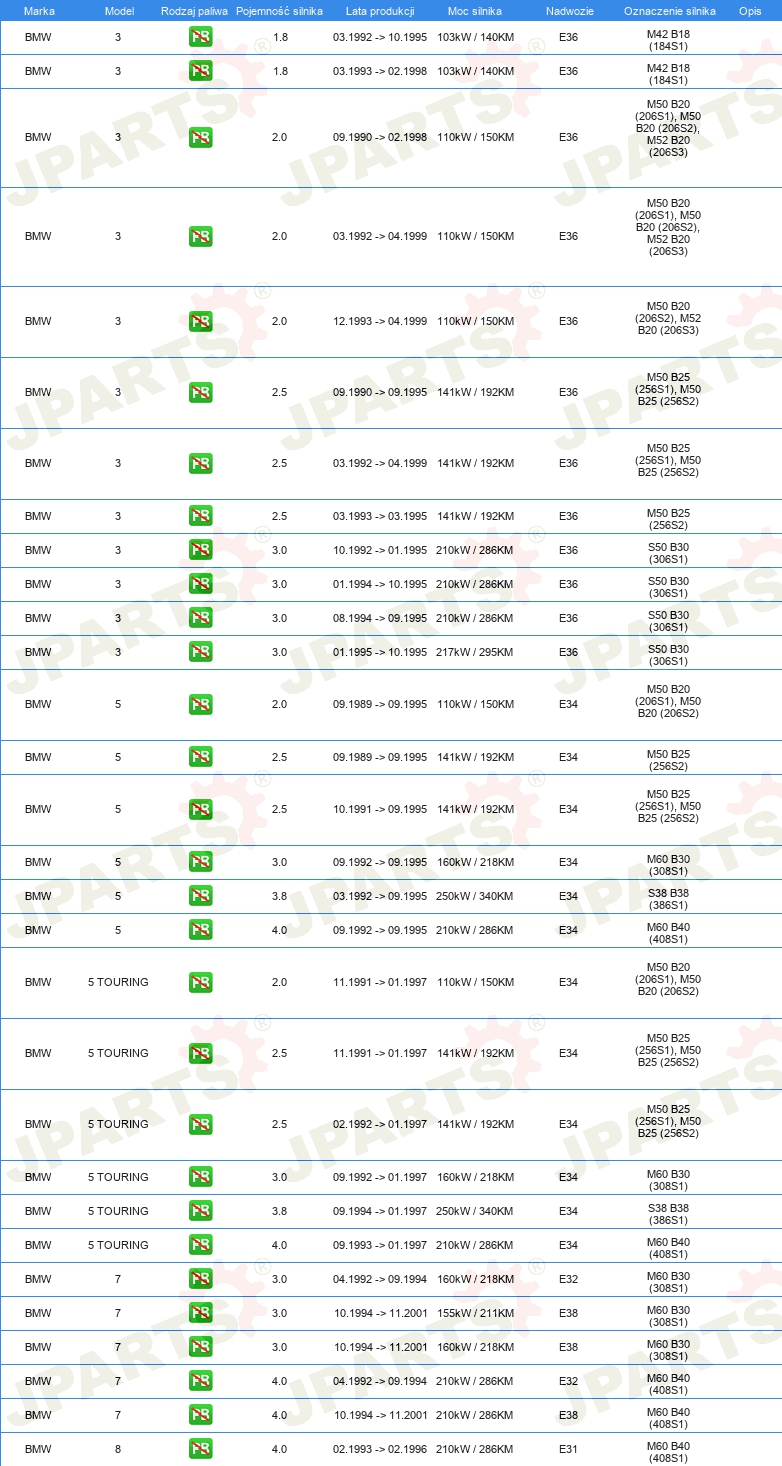The width and height of the screenshot is (782, 1466).
Task: Click the Model column header
Action: coord(118,11)
